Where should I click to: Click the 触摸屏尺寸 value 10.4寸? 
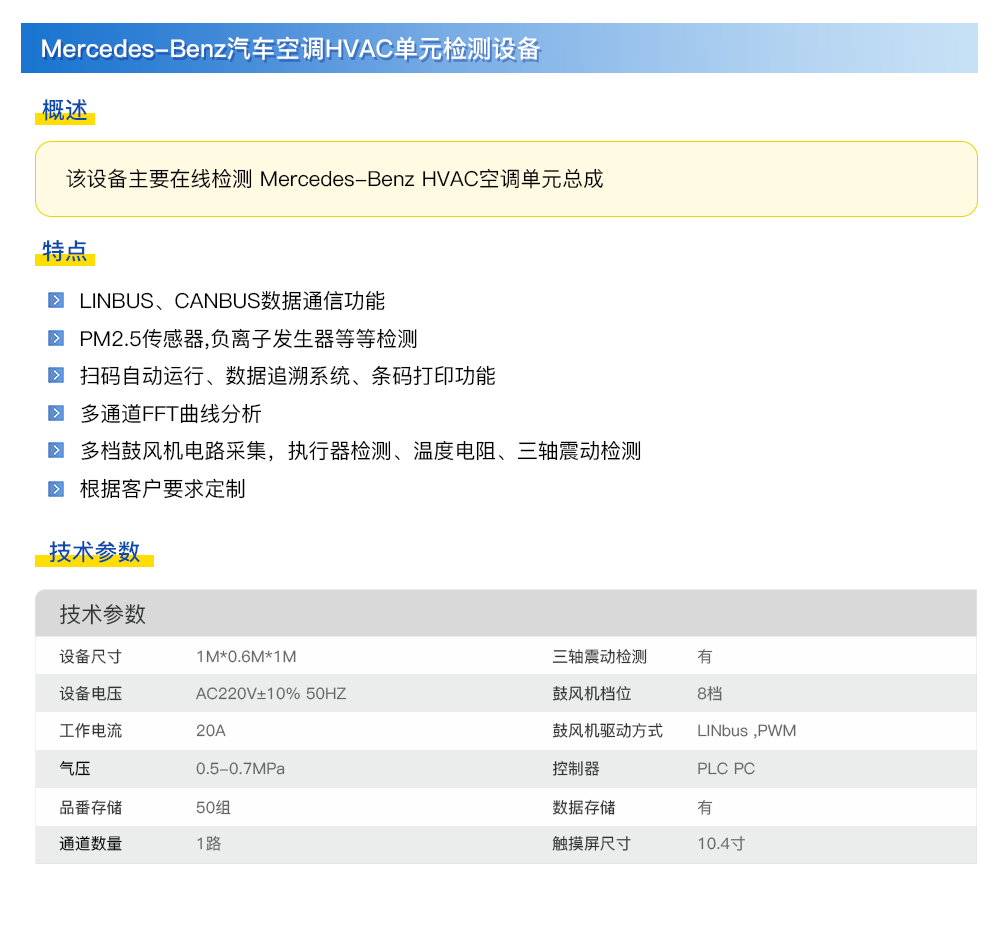coord(721,844)
